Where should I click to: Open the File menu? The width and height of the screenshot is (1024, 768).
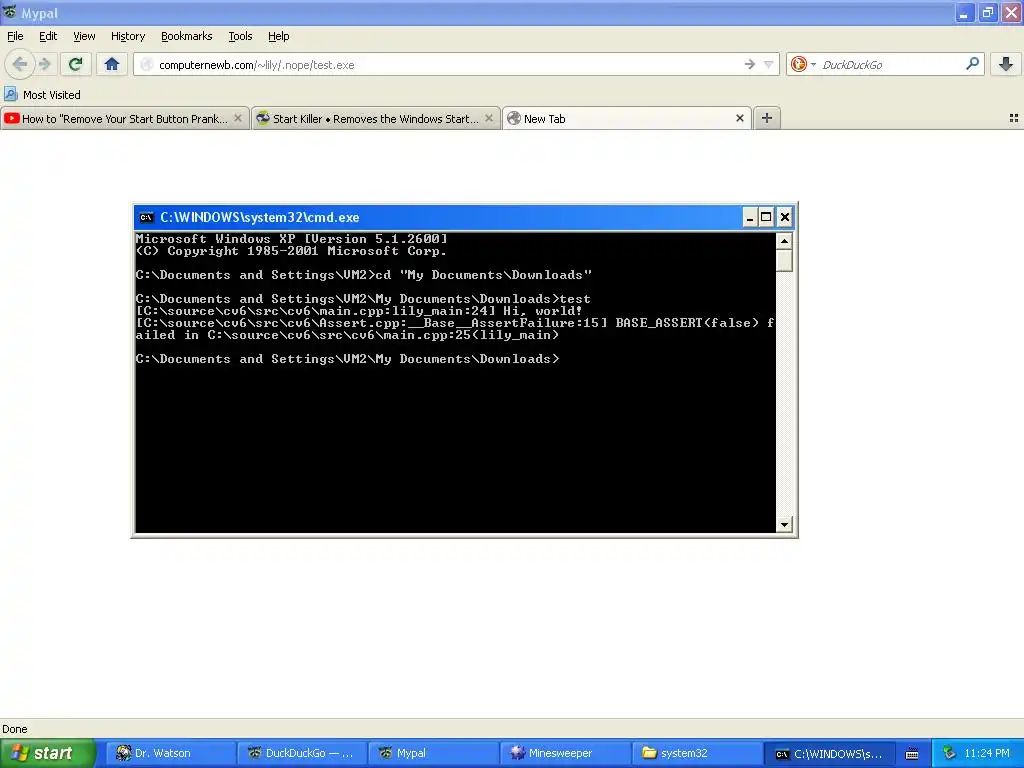(15, 36)
